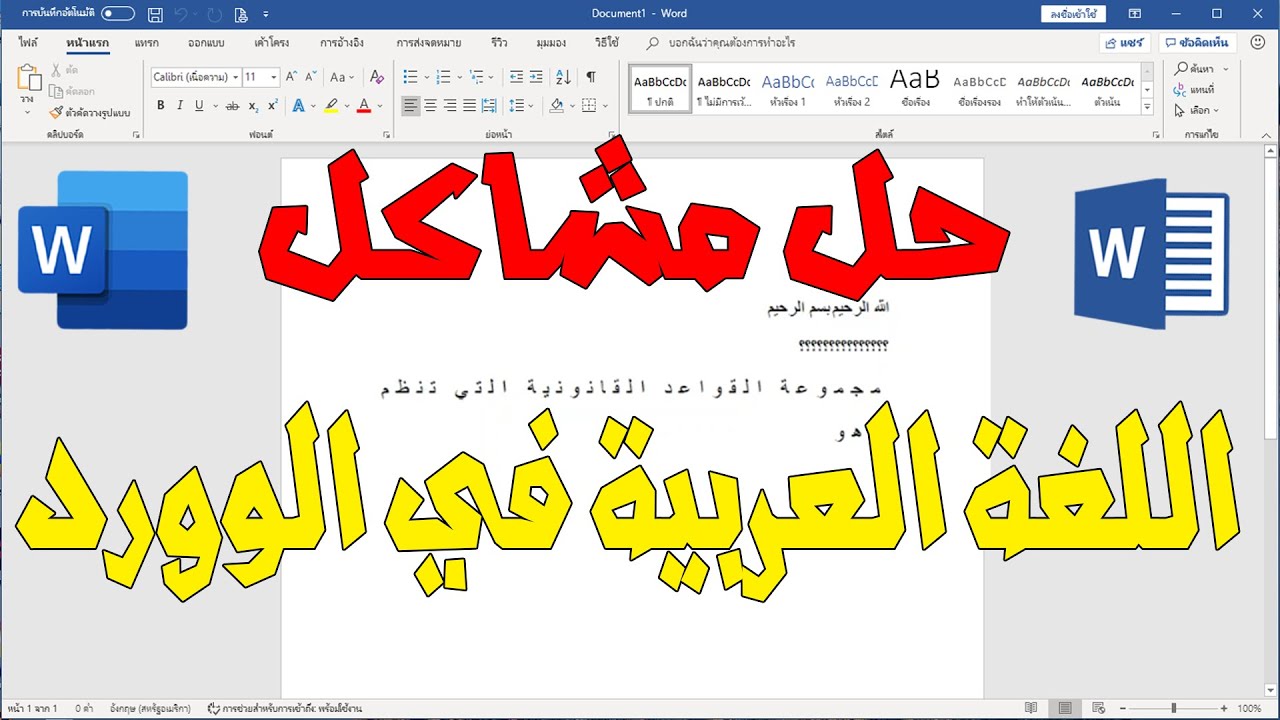This screenshot has height=720, width=1280.
Task: Click the Text Effects blue A icon
Action: [x=298, y=105]
